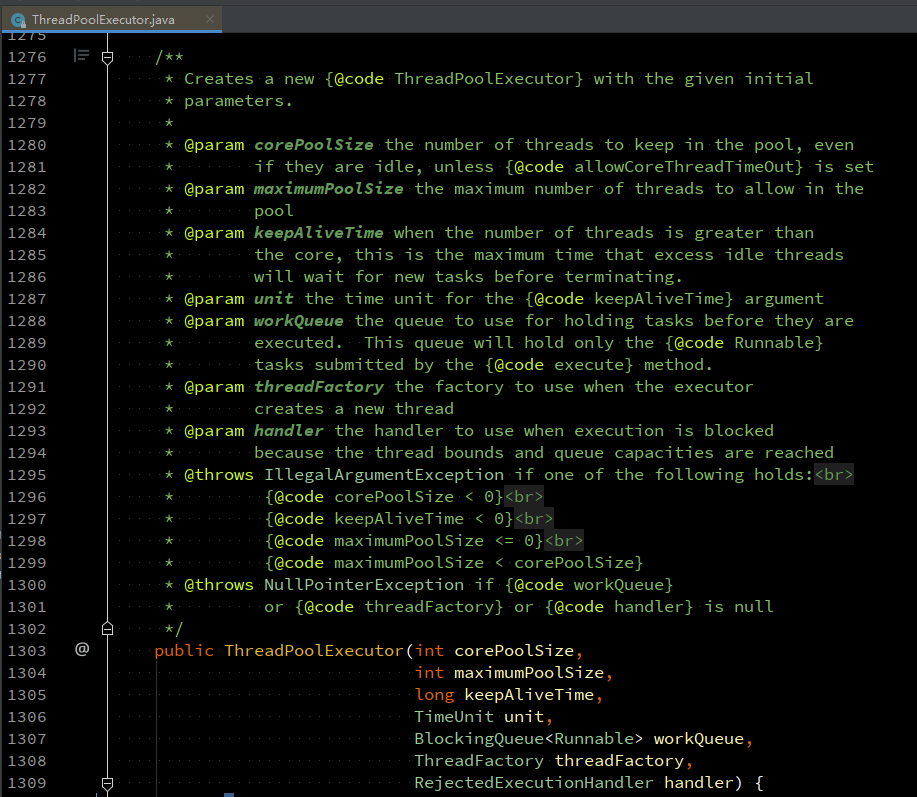Click the Java class icon on the file tab
The height and width of the screenshot is (797, 917).
[18, 19]
